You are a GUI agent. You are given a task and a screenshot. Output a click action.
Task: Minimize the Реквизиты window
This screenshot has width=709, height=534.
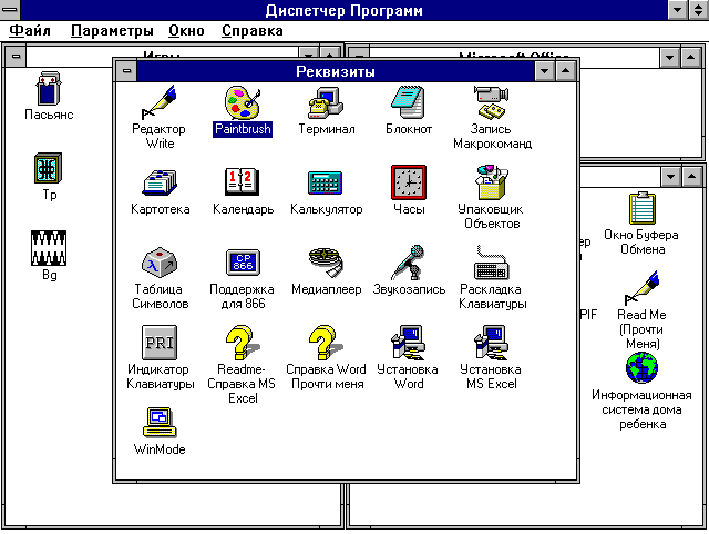544,71
